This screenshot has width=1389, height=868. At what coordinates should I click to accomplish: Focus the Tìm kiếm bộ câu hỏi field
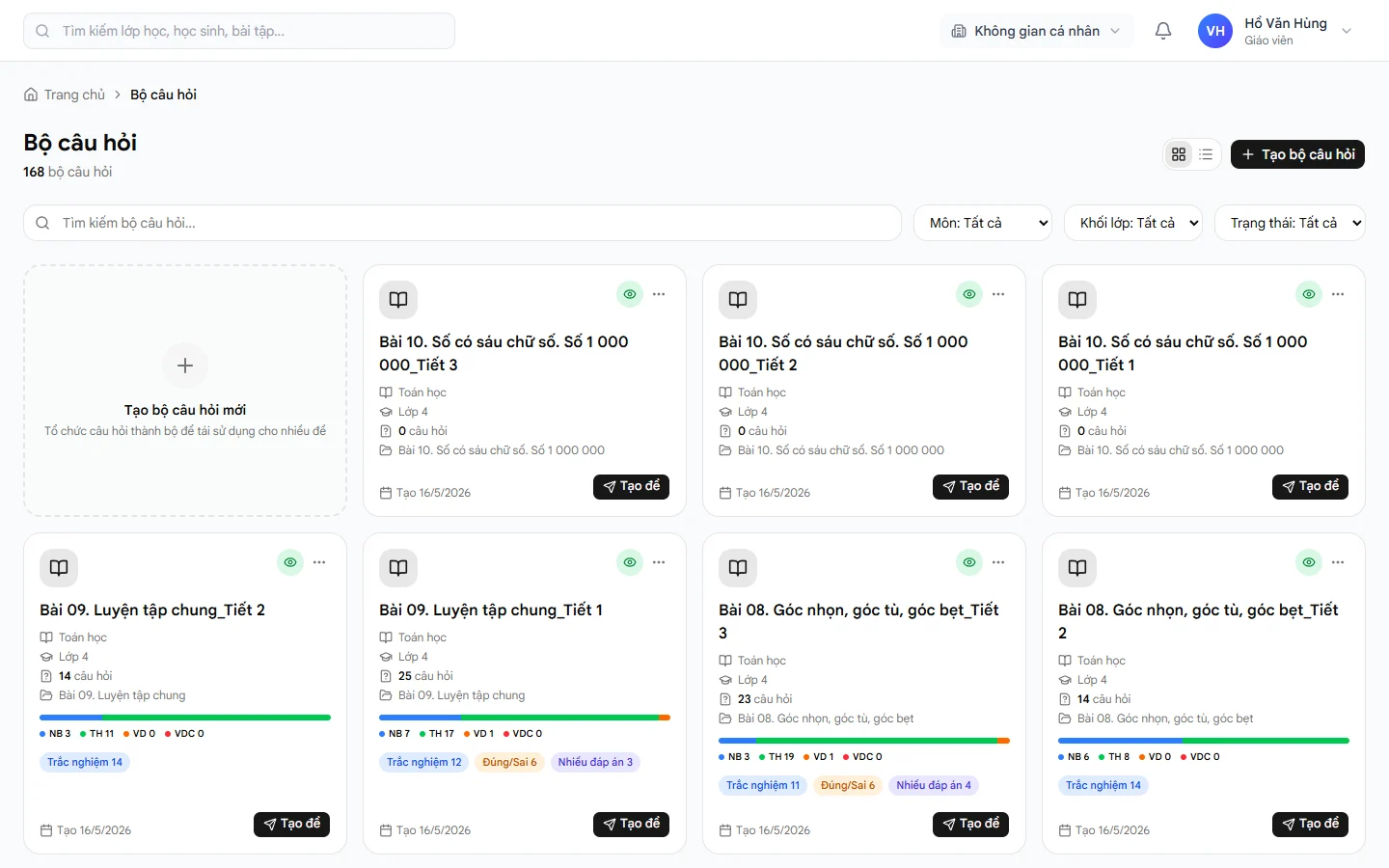[x=462, y=223]
